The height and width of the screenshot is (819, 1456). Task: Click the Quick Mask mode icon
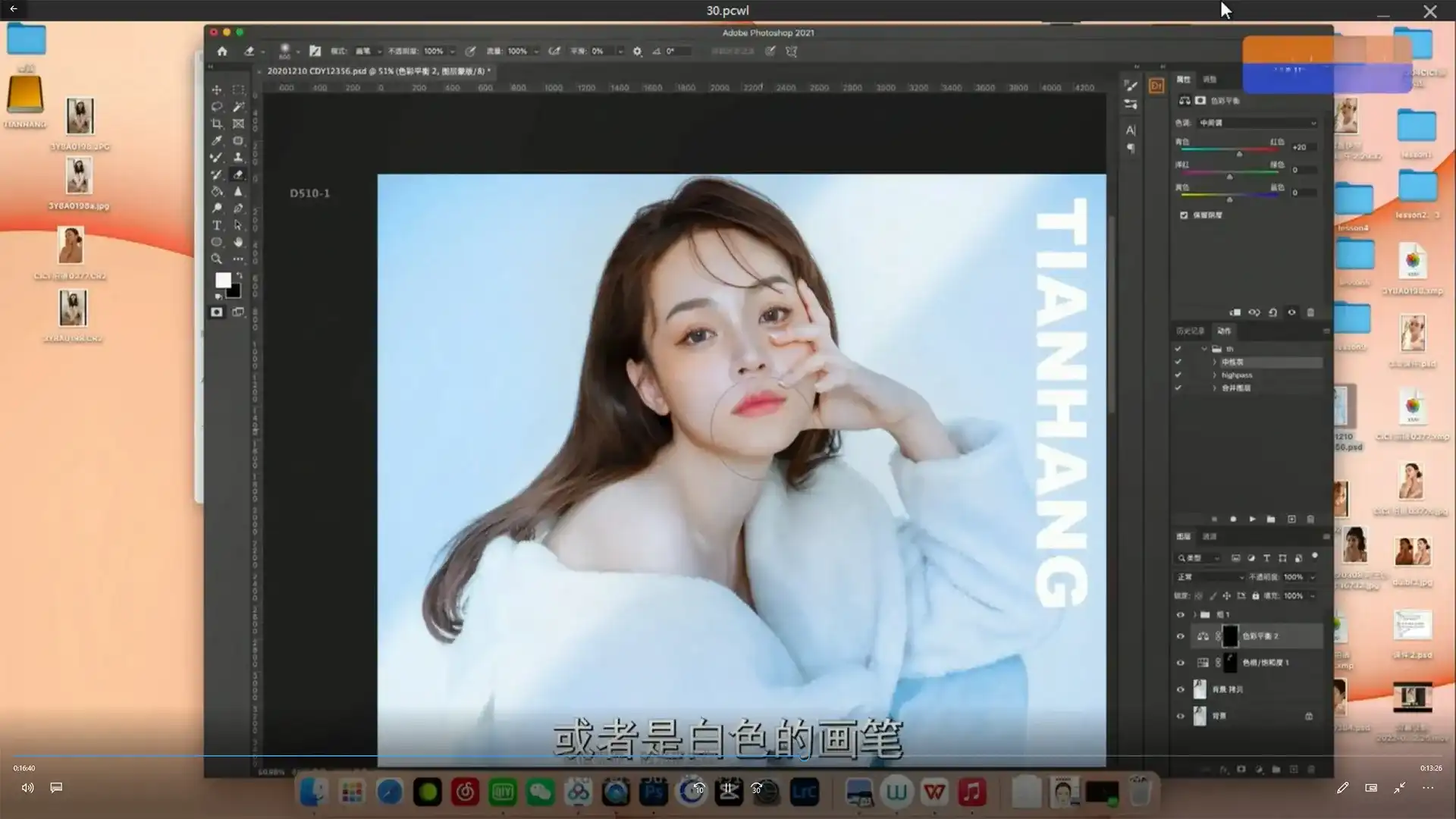point(218,311)
